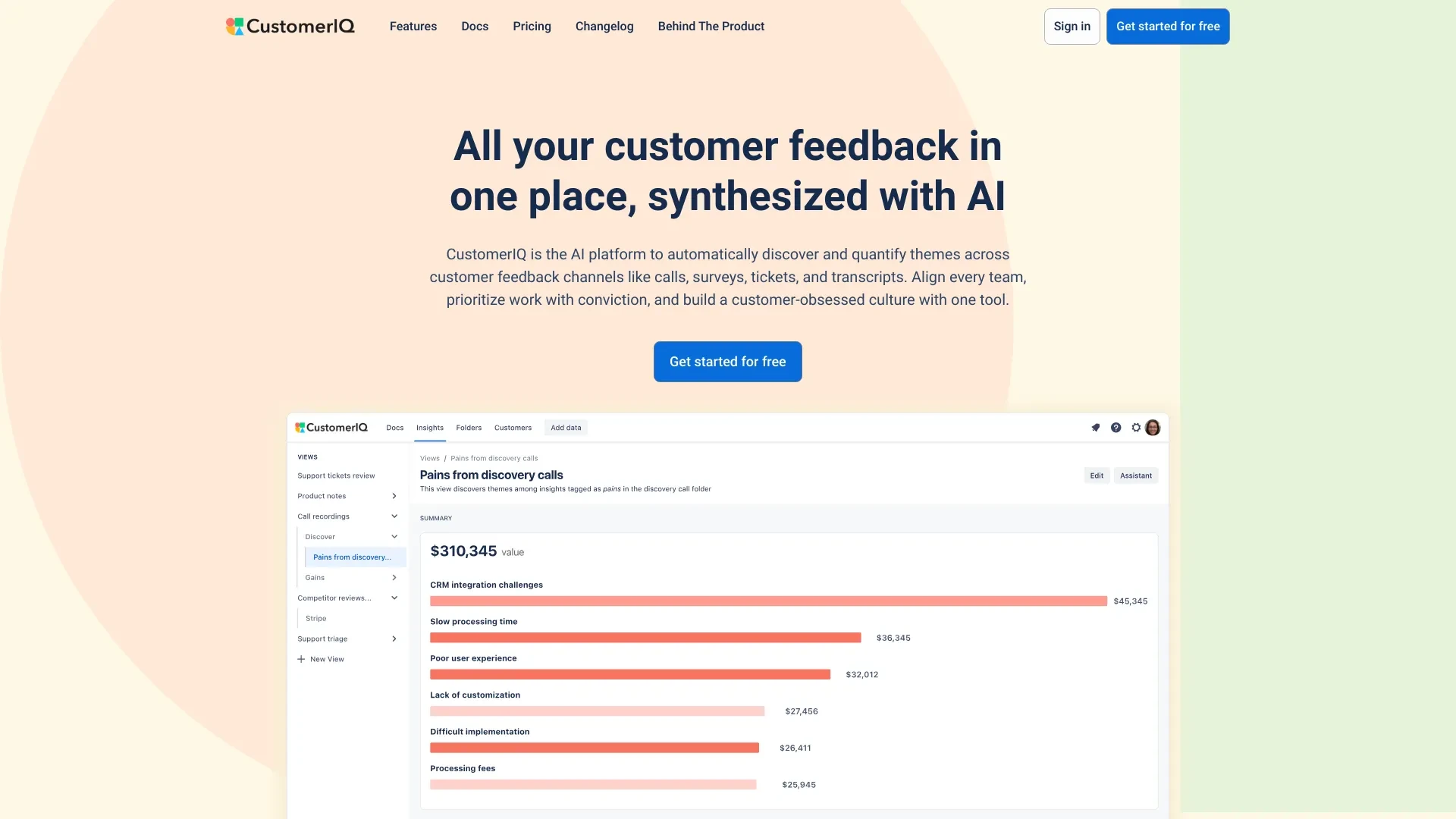
Task: Click the Edit button for this view
Action: (x=1096, y=475)
